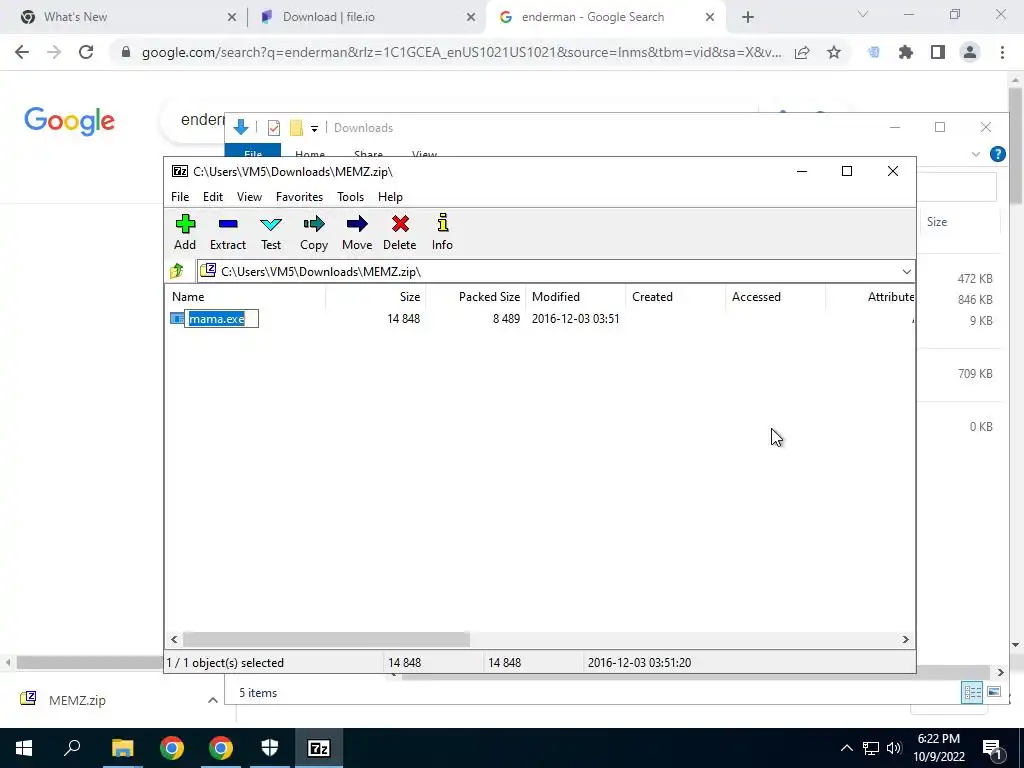The image size is (1024, 768).
Task: Click the Google logo
Action: coord(69,121)
